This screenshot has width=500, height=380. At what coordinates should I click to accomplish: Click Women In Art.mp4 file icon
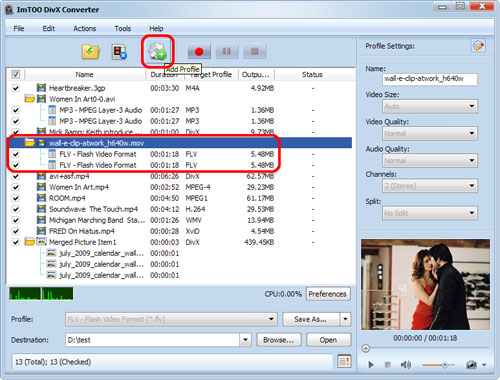coord(41,187)
